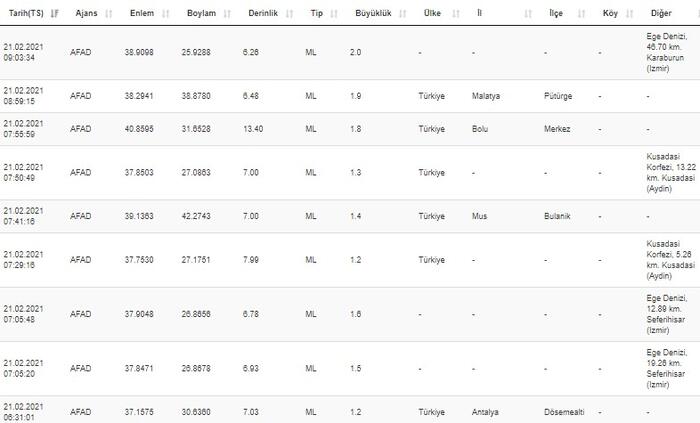Click the Tarih(TS) column header text
700x423 pixels.
pos(24,13)
